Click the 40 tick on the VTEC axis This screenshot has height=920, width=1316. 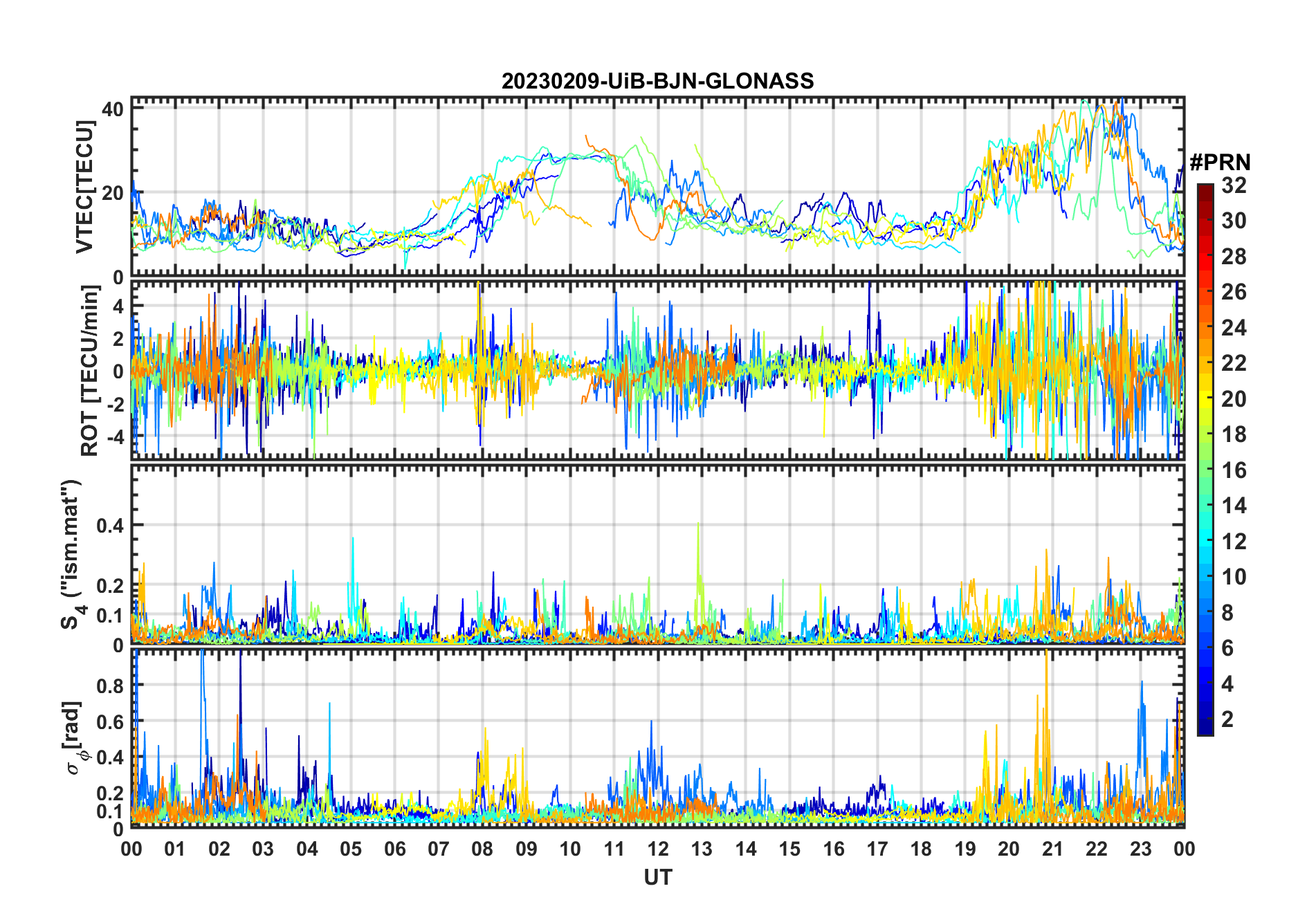[x=113, y=109]
